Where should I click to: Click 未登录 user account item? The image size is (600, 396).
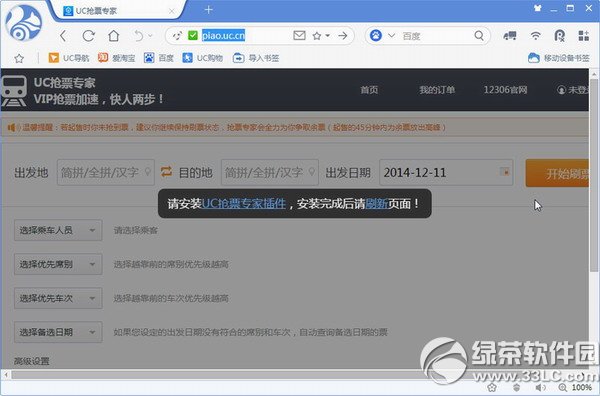click(573, 90)
